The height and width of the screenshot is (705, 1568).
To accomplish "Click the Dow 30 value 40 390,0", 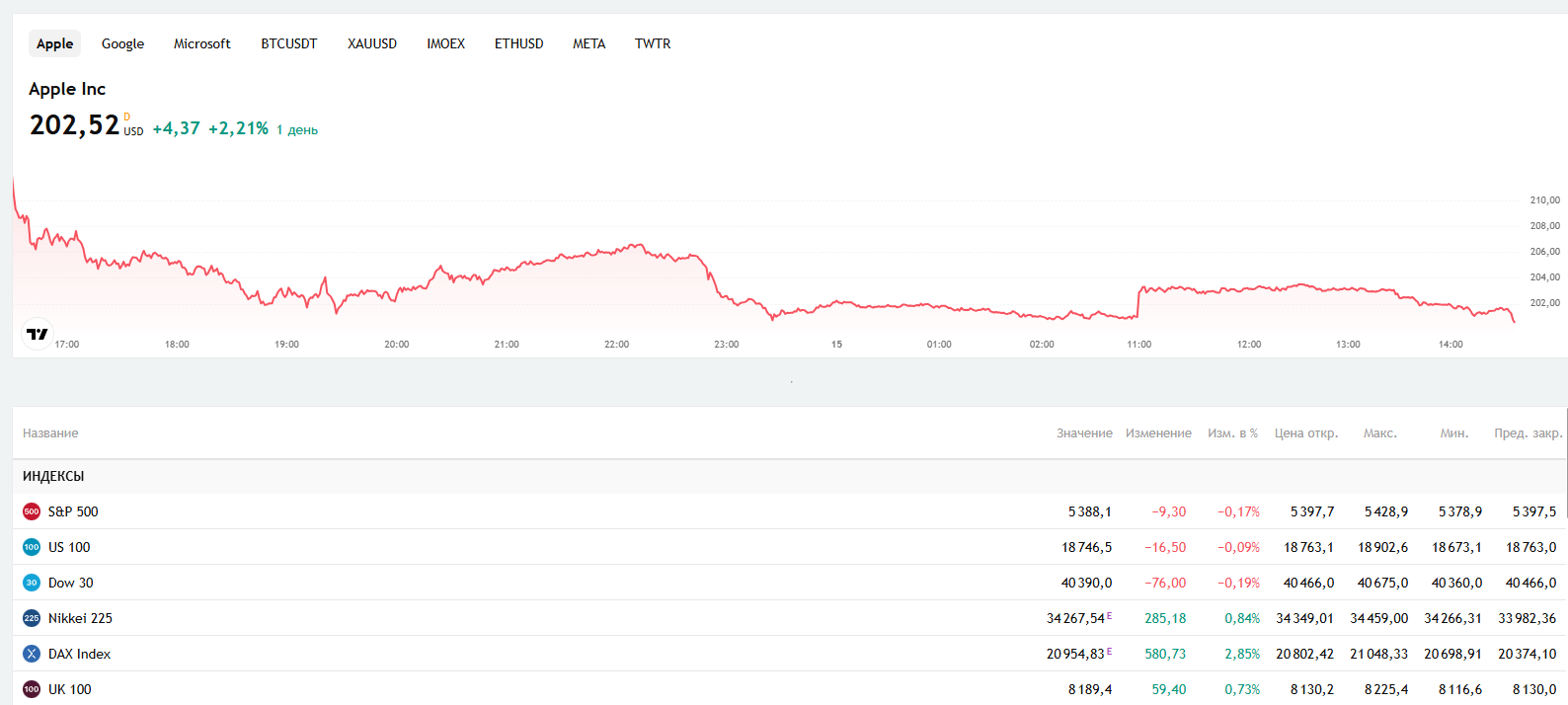I will pos(1087,583).
